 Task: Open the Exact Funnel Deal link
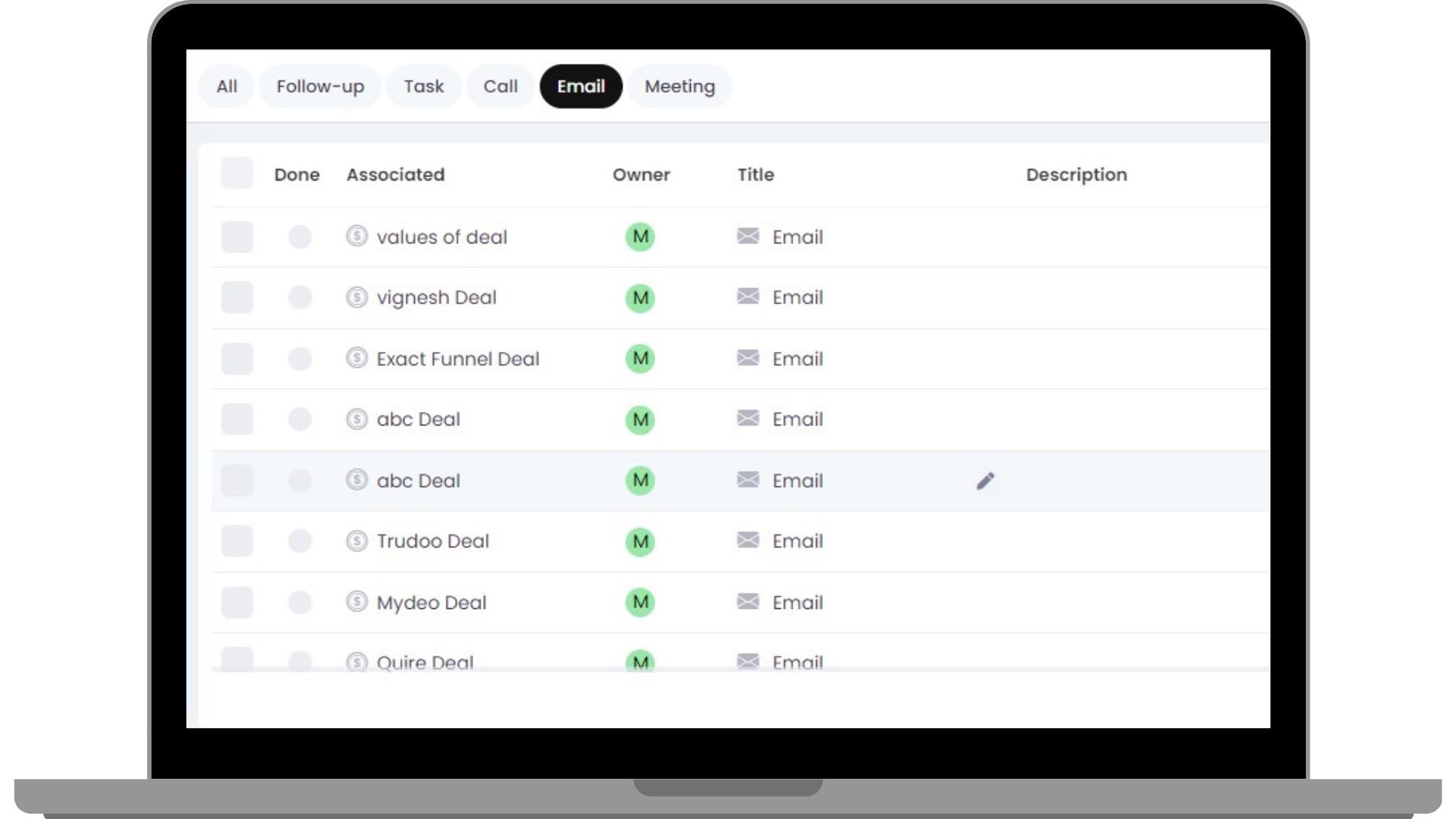click(457, 359)
